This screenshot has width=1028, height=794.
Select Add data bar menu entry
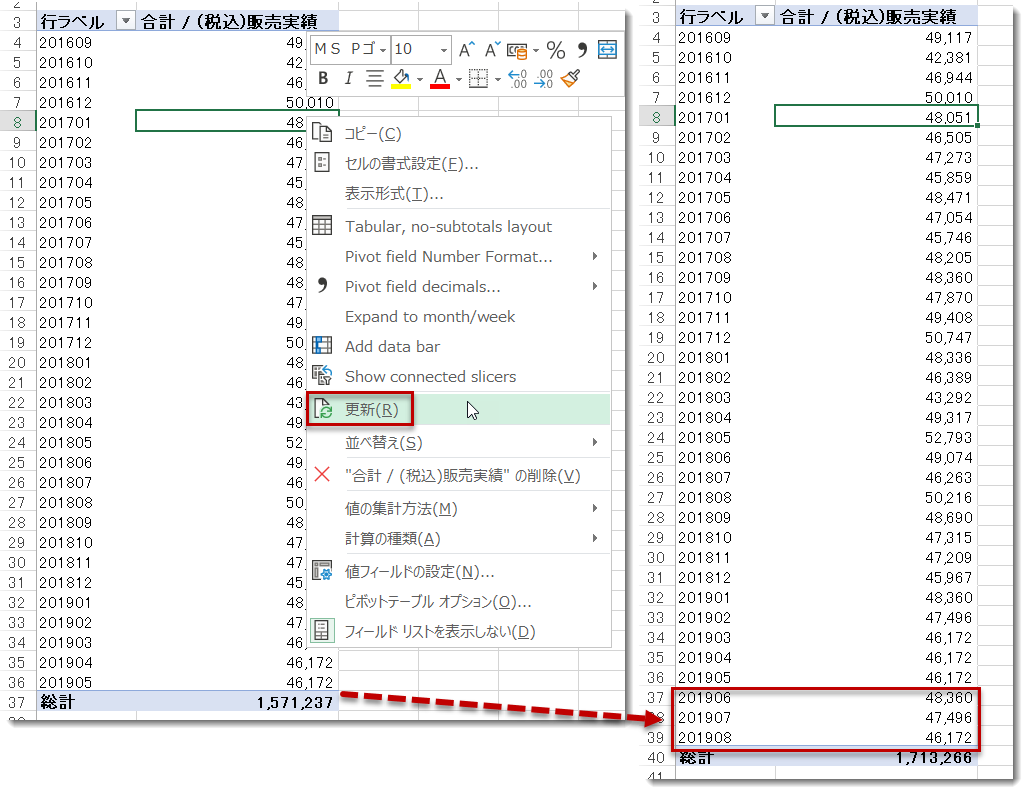(x=459, y=346)
